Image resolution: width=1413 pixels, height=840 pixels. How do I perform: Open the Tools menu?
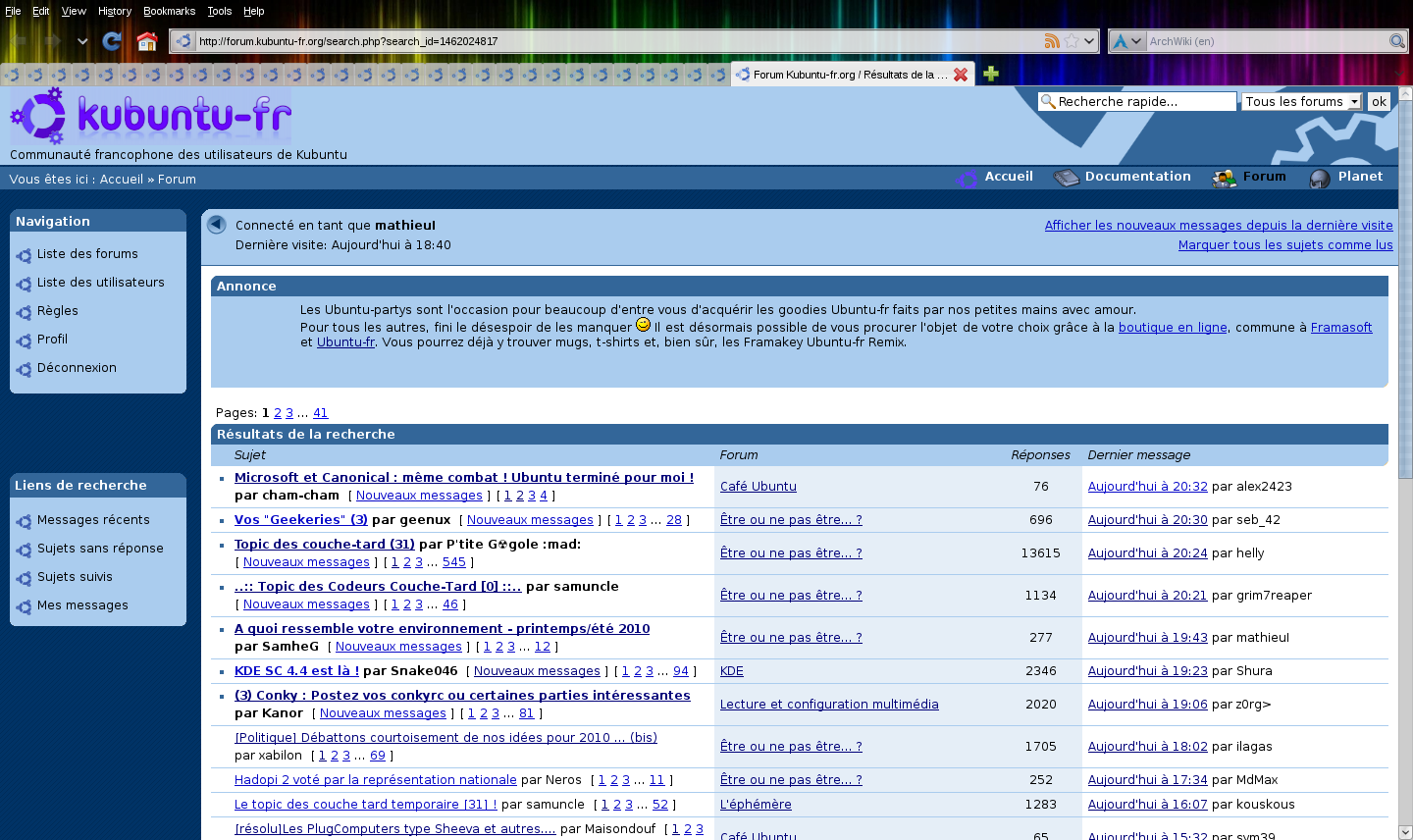[219, 11]
